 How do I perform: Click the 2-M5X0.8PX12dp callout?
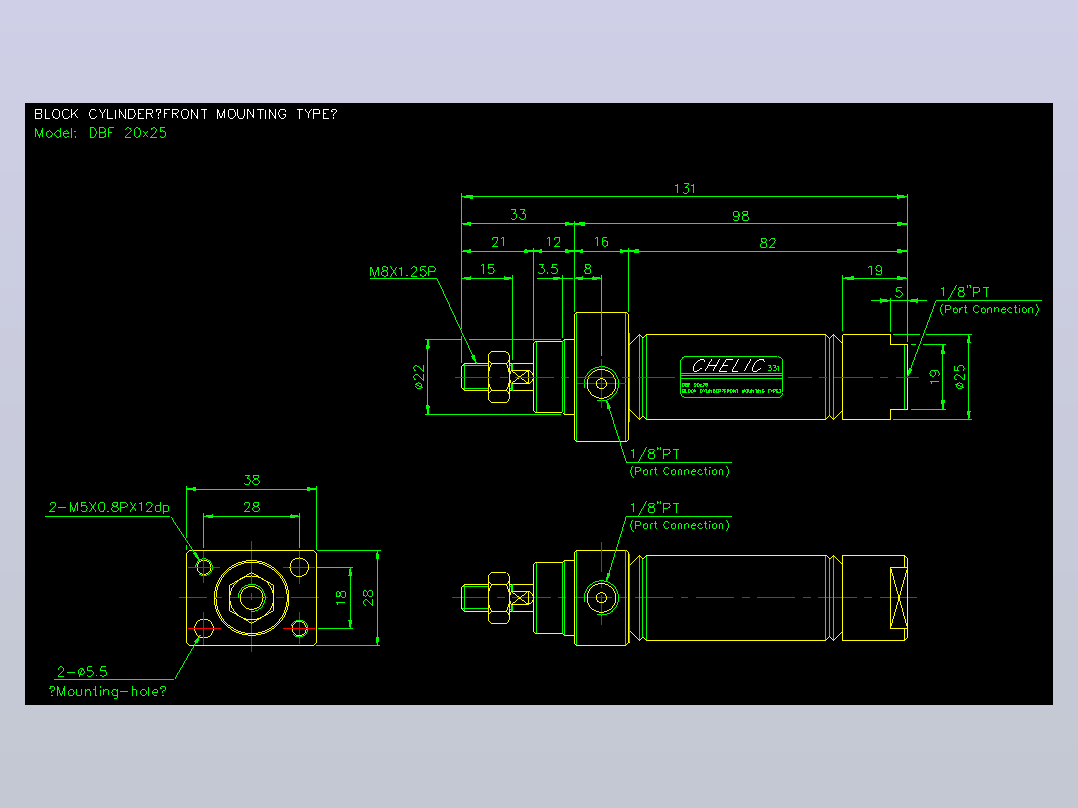(x=109, y=507)
